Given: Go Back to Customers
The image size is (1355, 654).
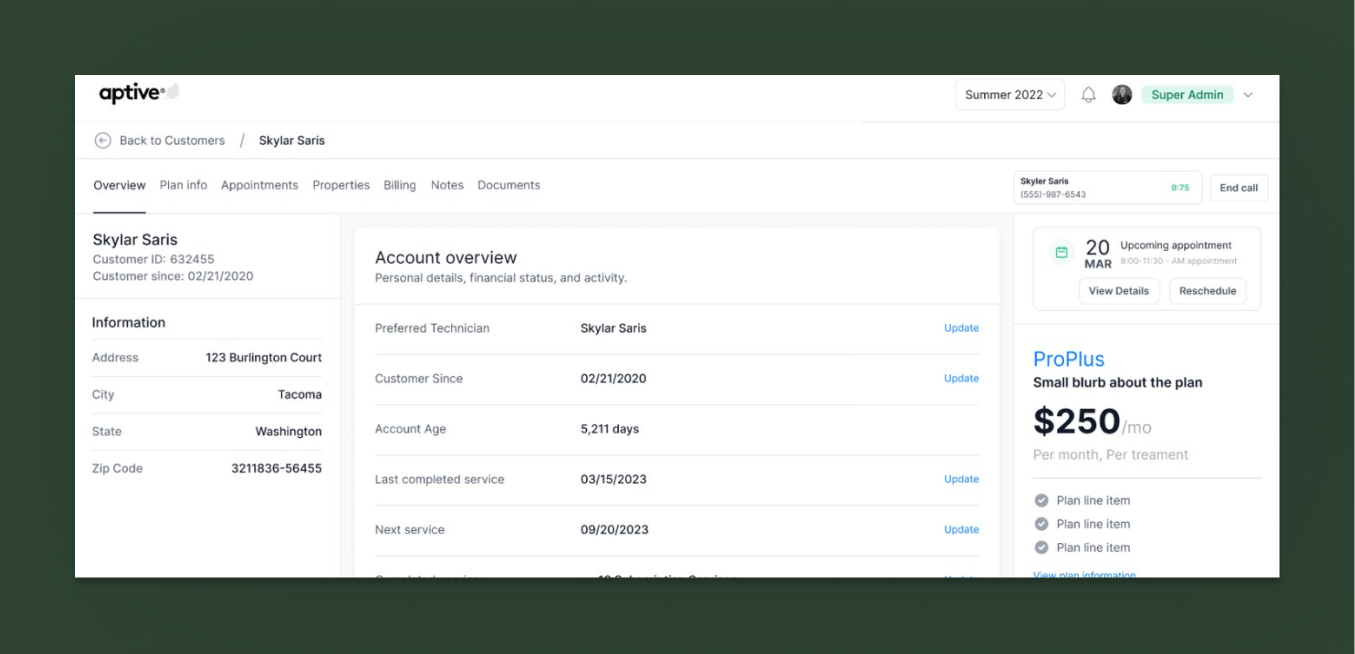Looking at the screenshot, I should (172, 141).
